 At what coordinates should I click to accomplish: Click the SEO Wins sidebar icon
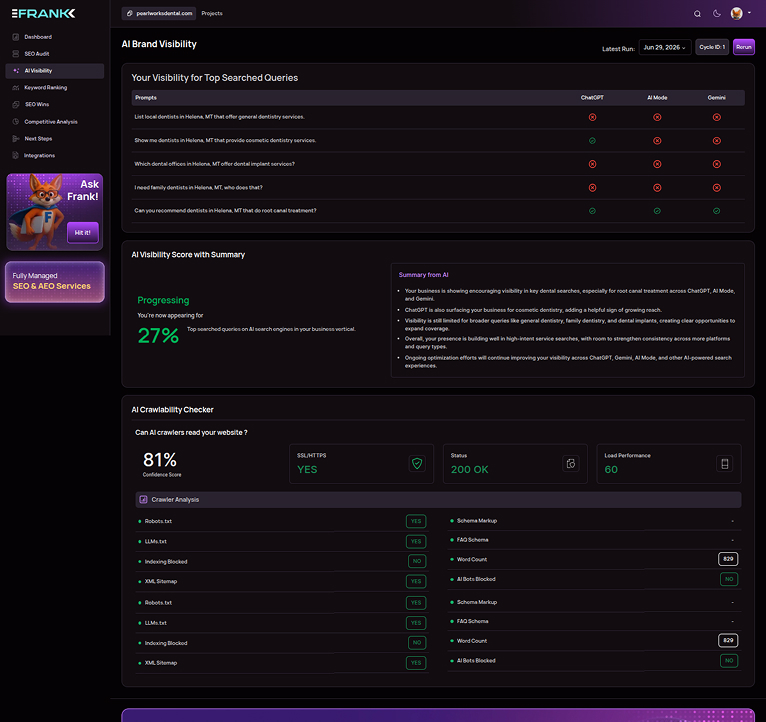click(x=16, y=105)
